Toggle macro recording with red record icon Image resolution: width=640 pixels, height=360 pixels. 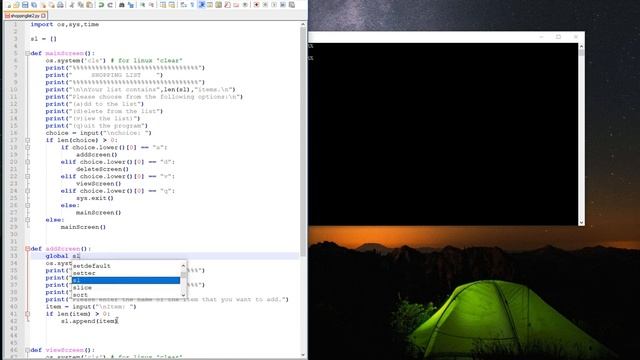[256, 5]
